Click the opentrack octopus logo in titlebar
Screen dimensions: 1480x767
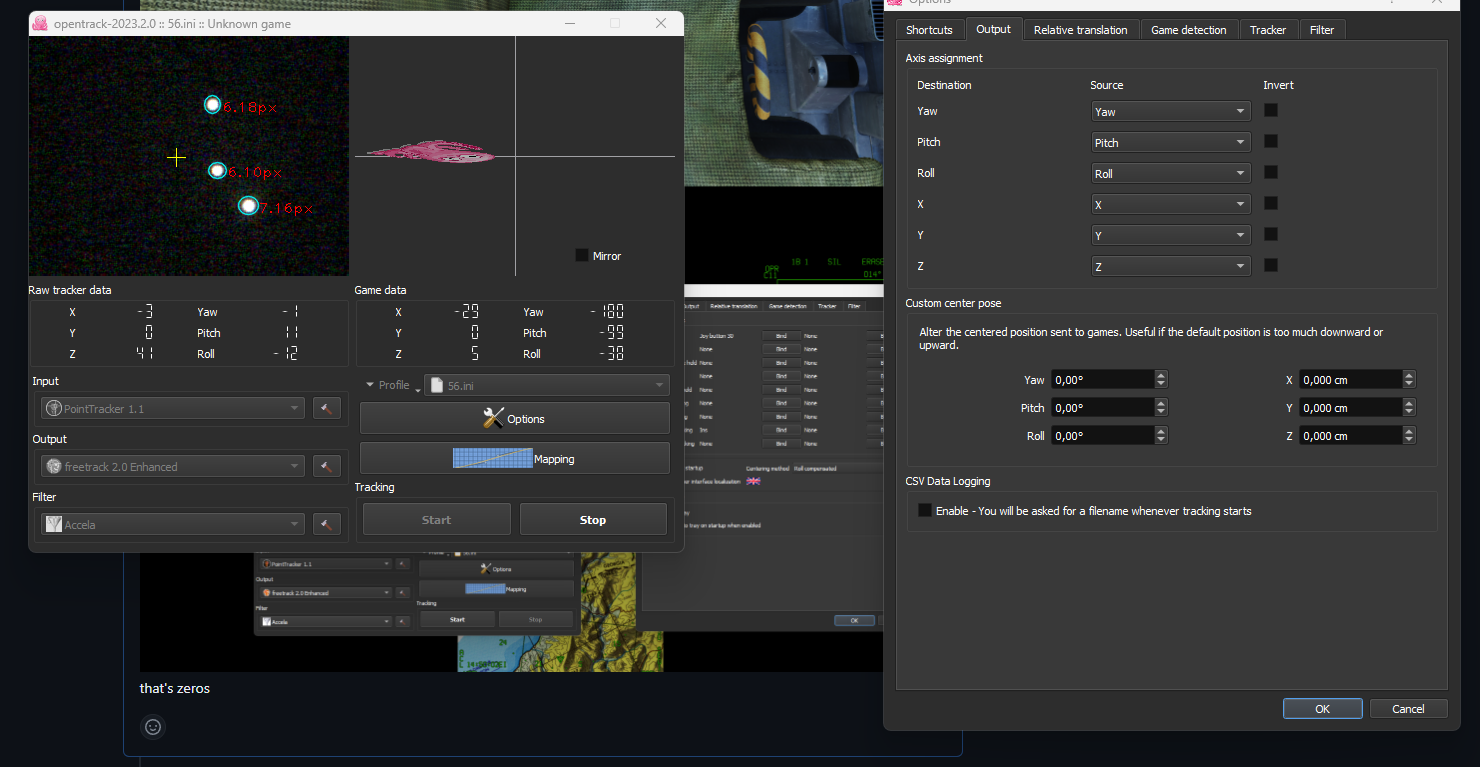point(40,22)
